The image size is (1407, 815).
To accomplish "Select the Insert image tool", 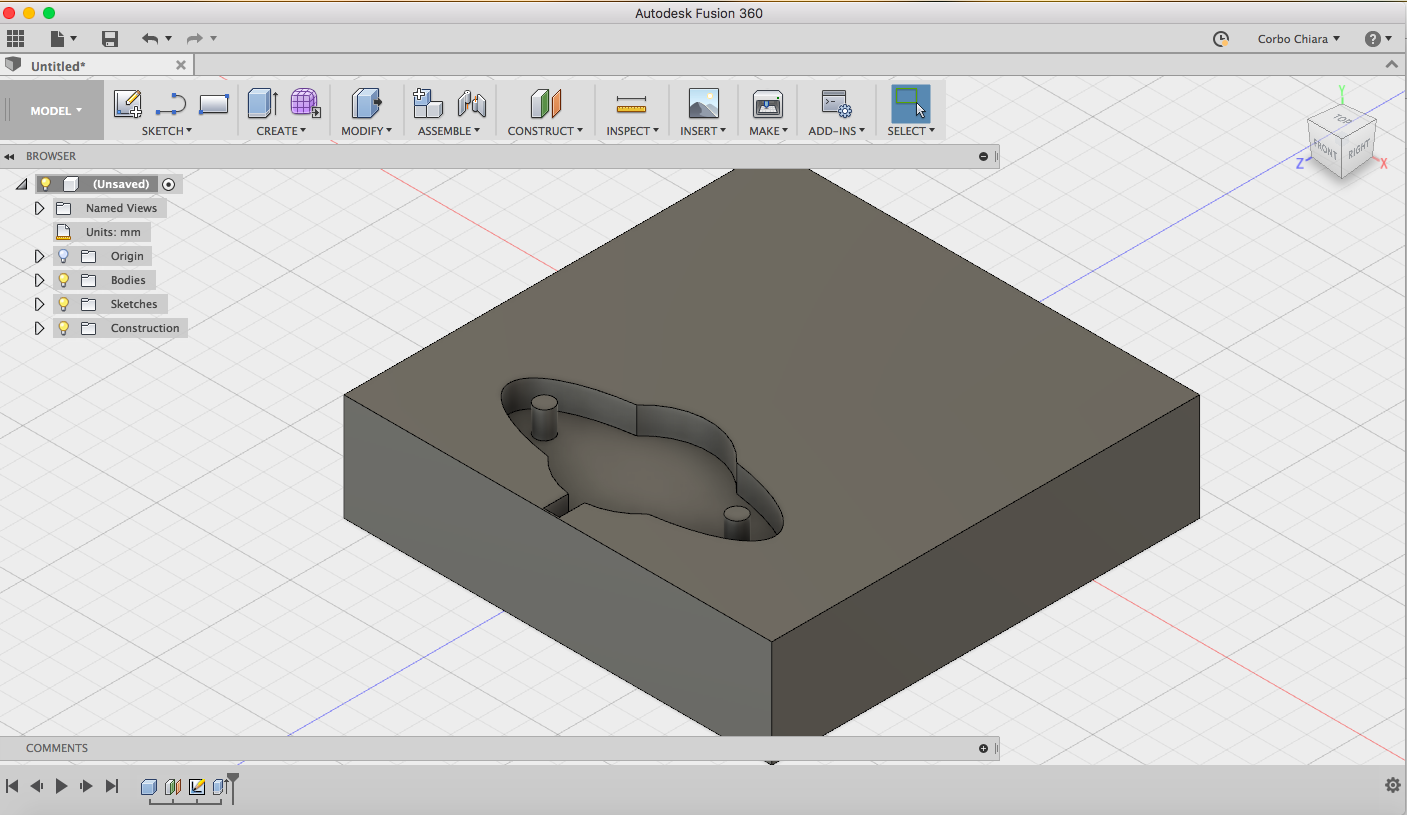I will pyautogui.click(x=703, y=104).
